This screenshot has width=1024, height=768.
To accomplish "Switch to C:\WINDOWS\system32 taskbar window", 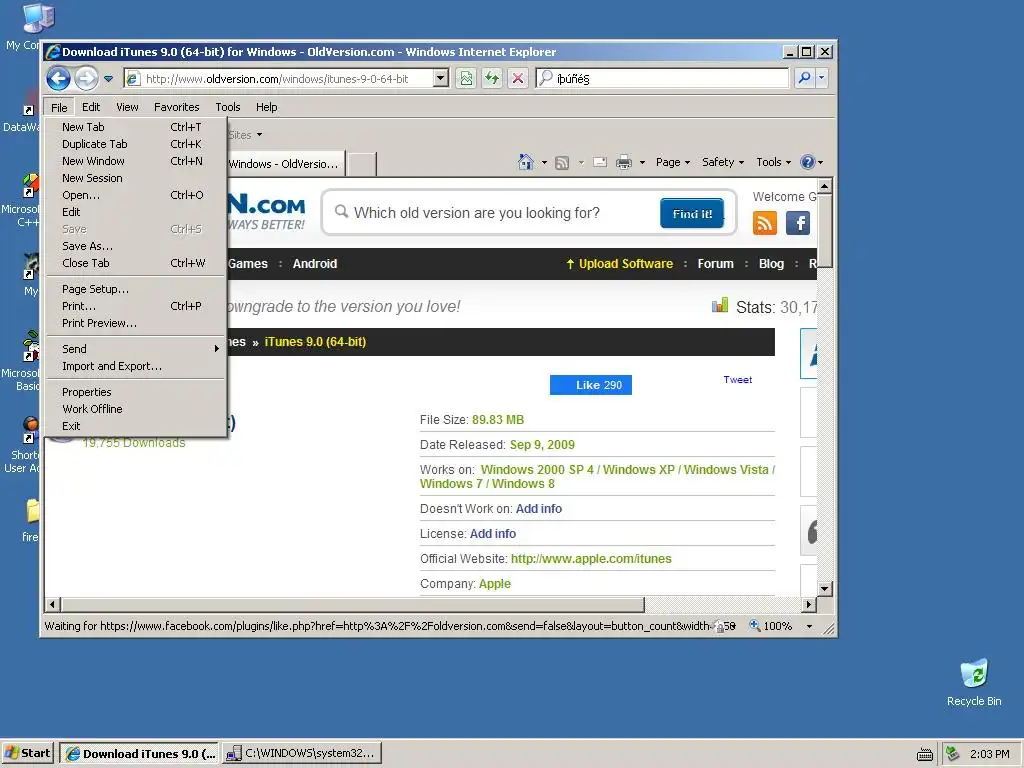I will (x=302, y=753).
